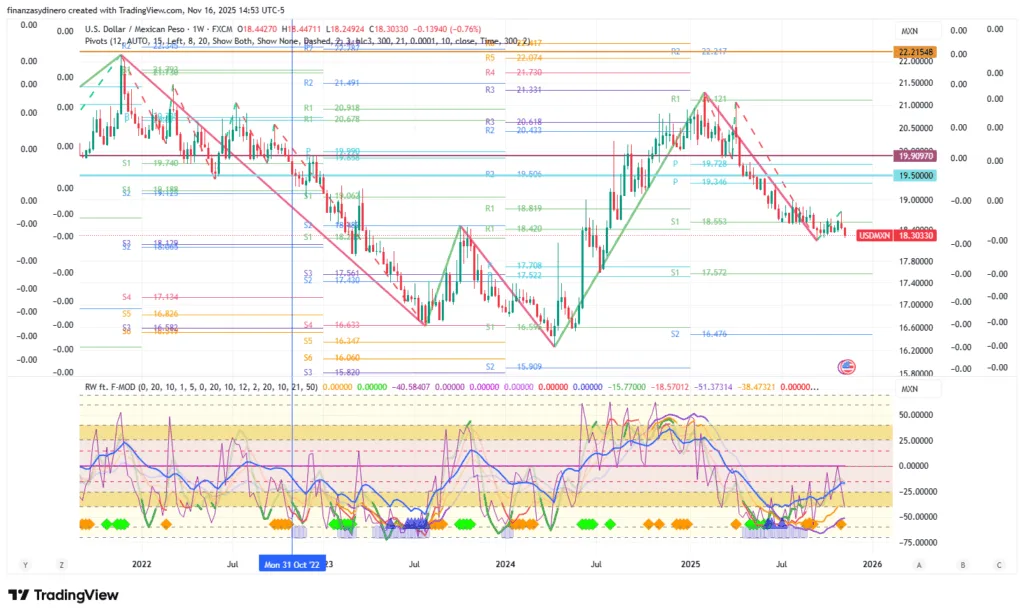The image size is (1024, 616).
Task: Click the purple 19.90970 price label
Action: [x=915, y=156]
